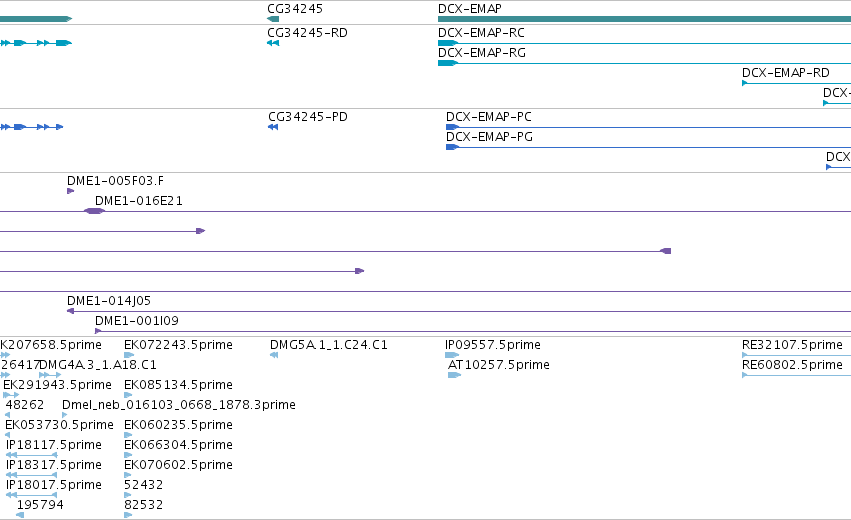Click the AT10257.5prime EST block

coord(454,375)
